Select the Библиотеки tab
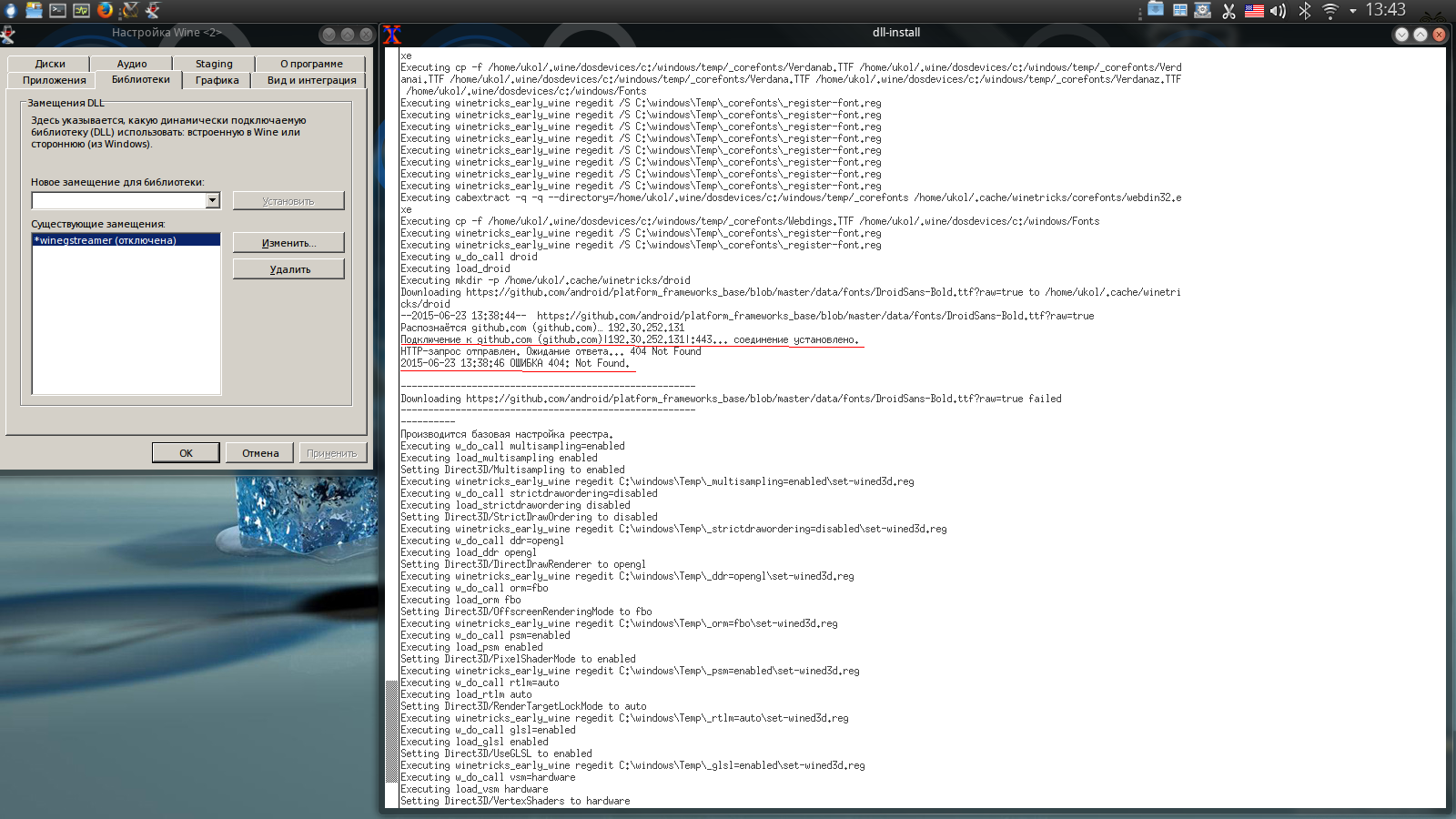 (141, 79)
